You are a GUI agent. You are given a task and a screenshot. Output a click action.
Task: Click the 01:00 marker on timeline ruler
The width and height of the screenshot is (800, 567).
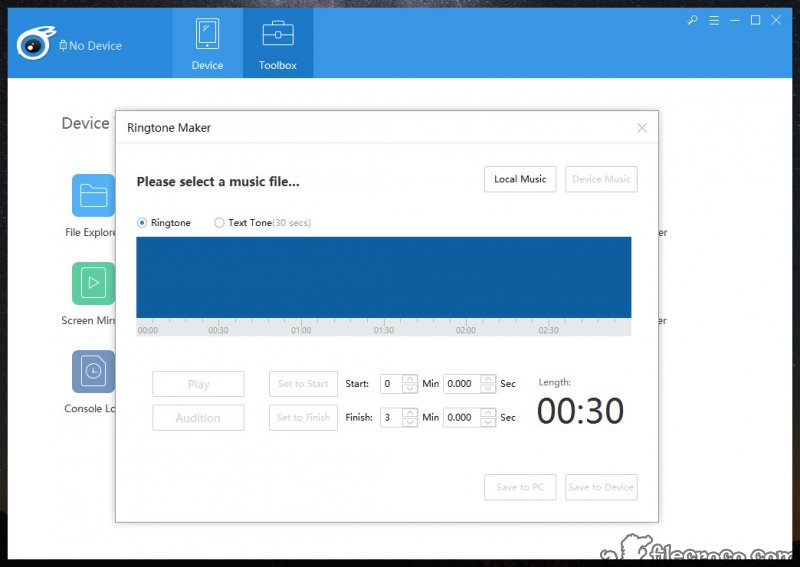pos(301,330)
